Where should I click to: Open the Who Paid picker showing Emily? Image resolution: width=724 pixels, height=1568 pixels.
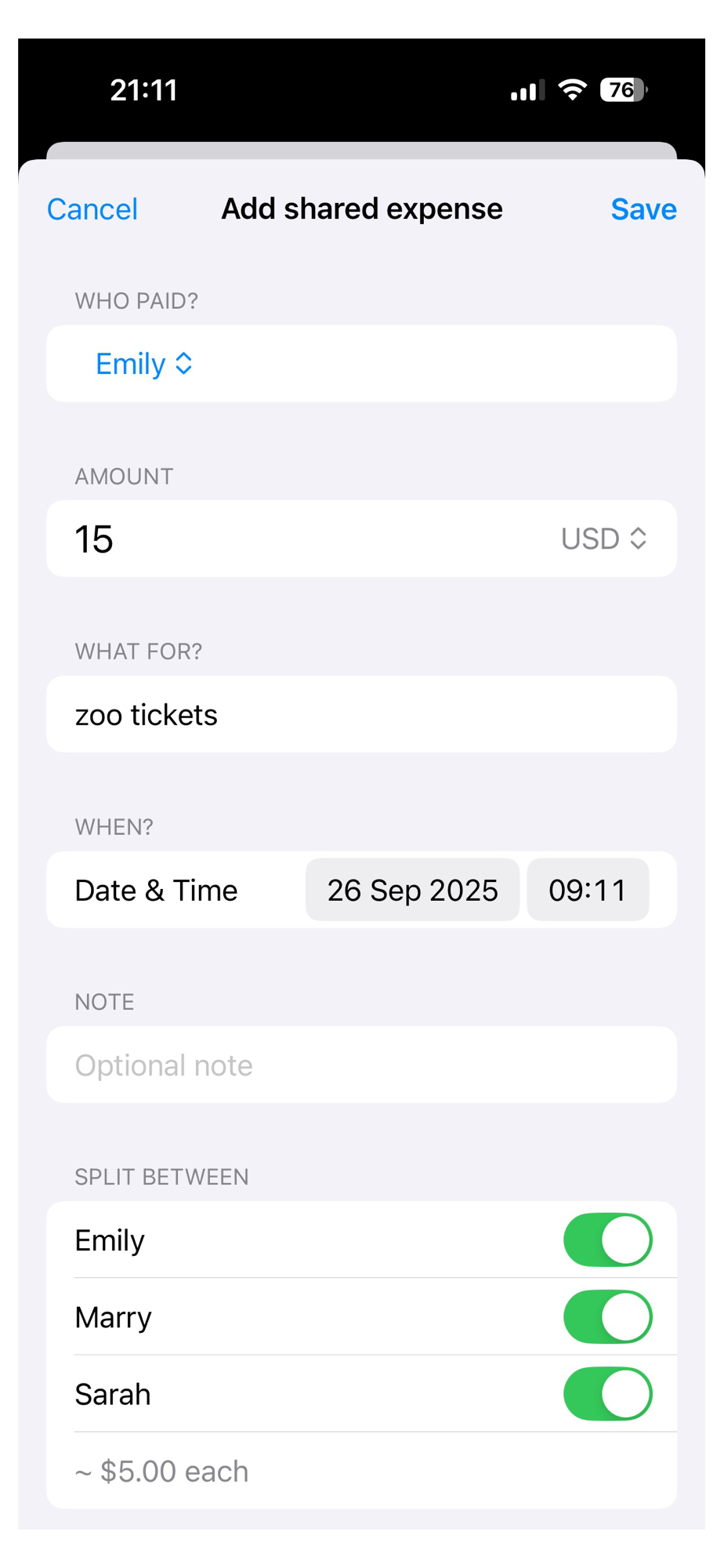coord(144,364)
